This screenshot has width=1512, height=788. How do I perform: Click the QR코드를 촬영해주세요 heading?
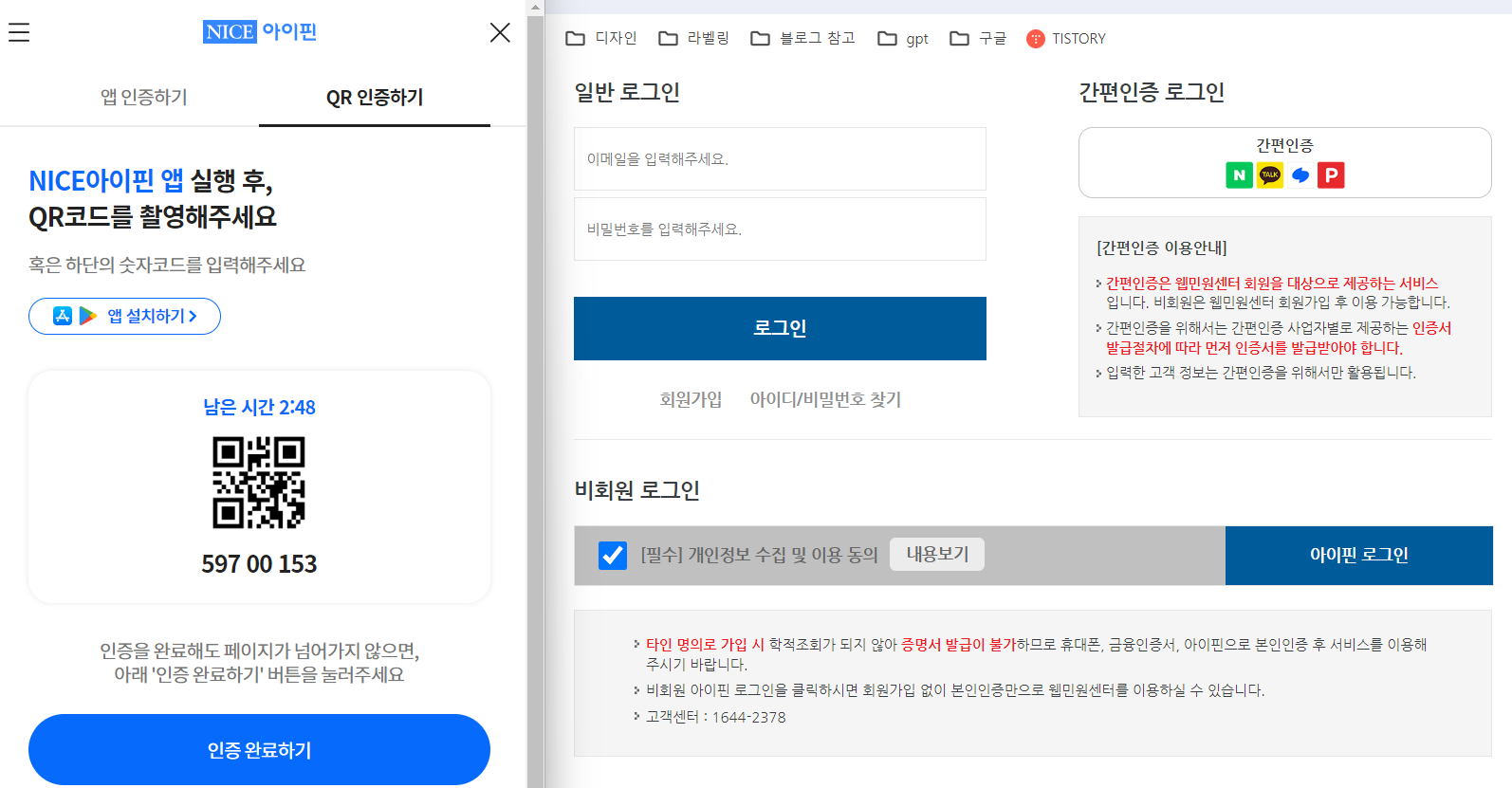click(x=153, y=217)
